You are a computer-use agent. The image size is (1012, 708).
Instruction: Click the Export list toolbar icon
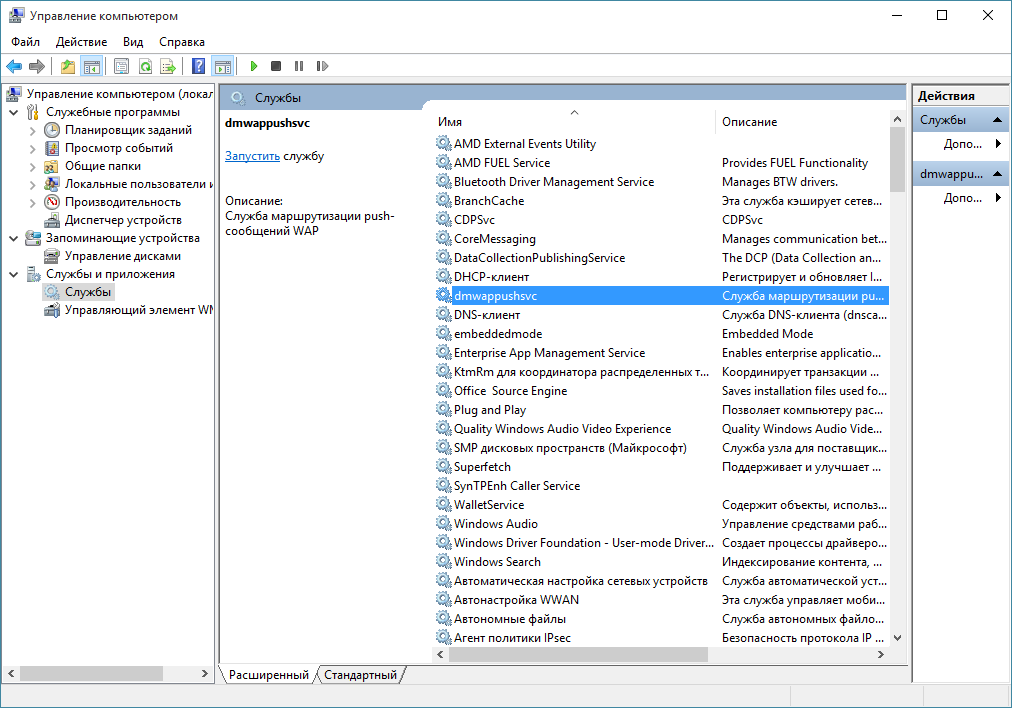point(169,66)
